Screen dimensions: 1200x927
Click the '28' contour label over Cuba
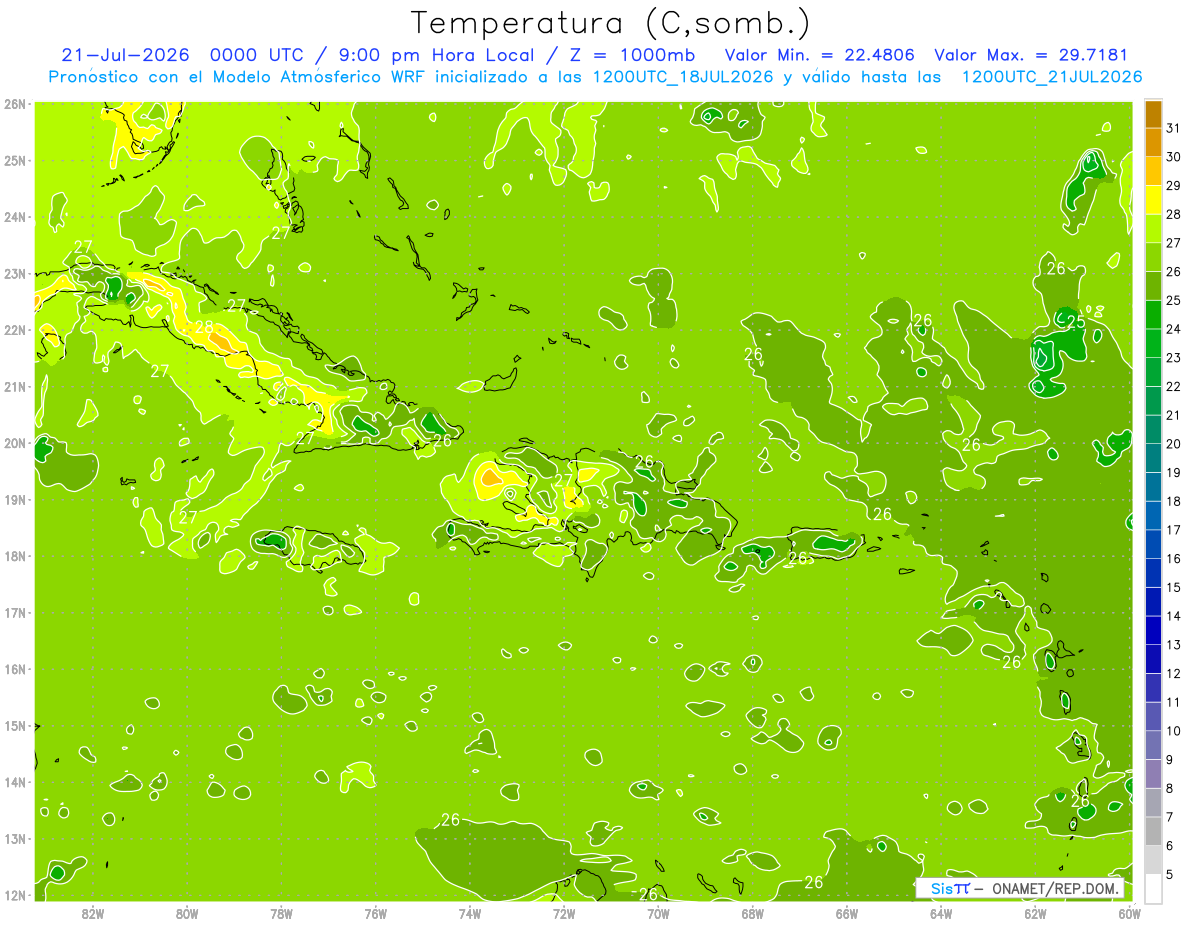[x=204, y=327]
